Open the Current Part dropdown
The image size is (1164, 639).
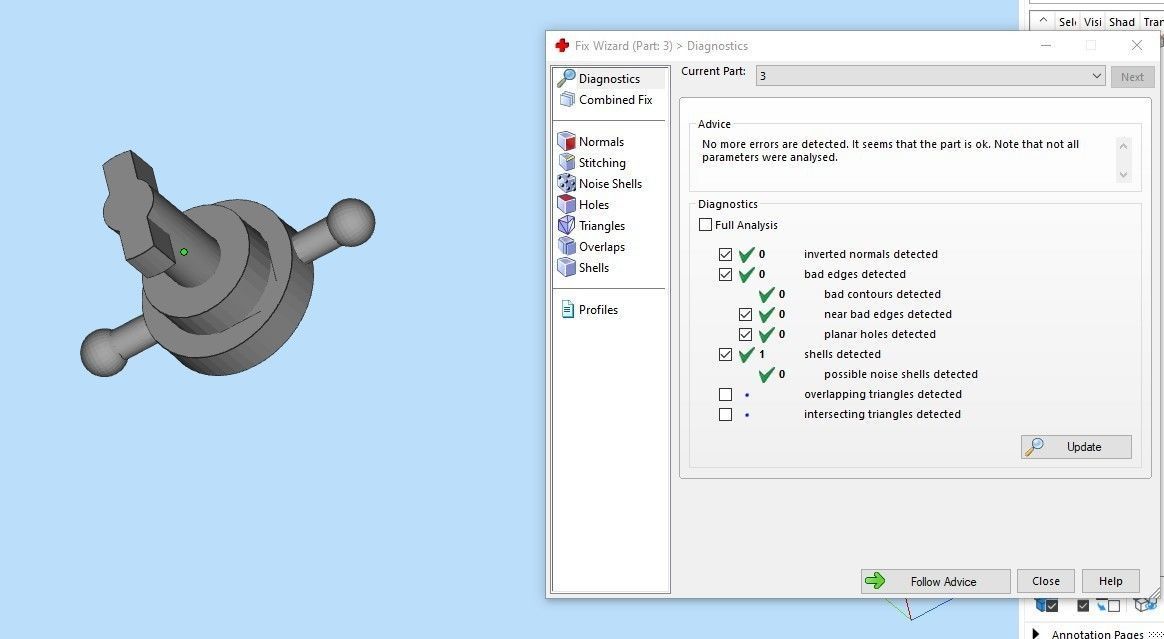[x=930, y=76]
